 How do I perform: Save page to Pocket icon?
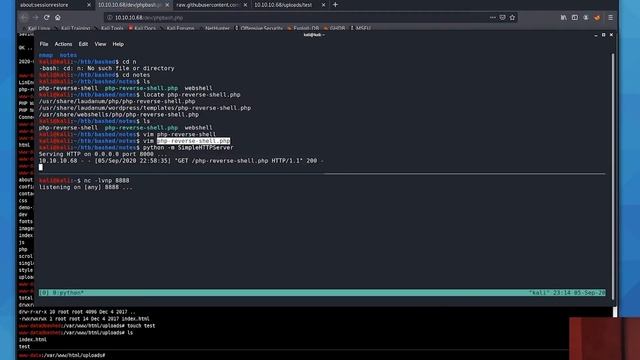tap(502, 18)
